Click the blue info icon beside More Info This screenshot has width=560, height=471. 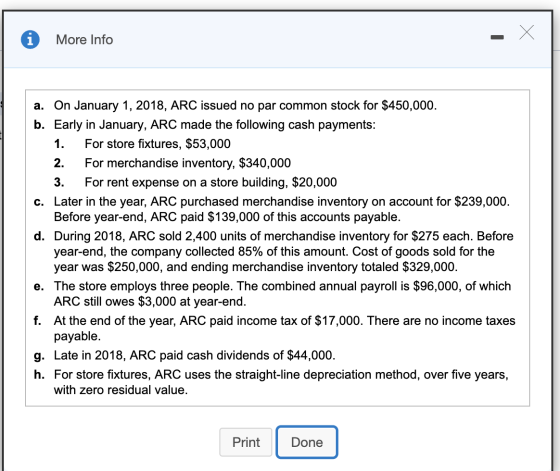[x=30, y=39]
